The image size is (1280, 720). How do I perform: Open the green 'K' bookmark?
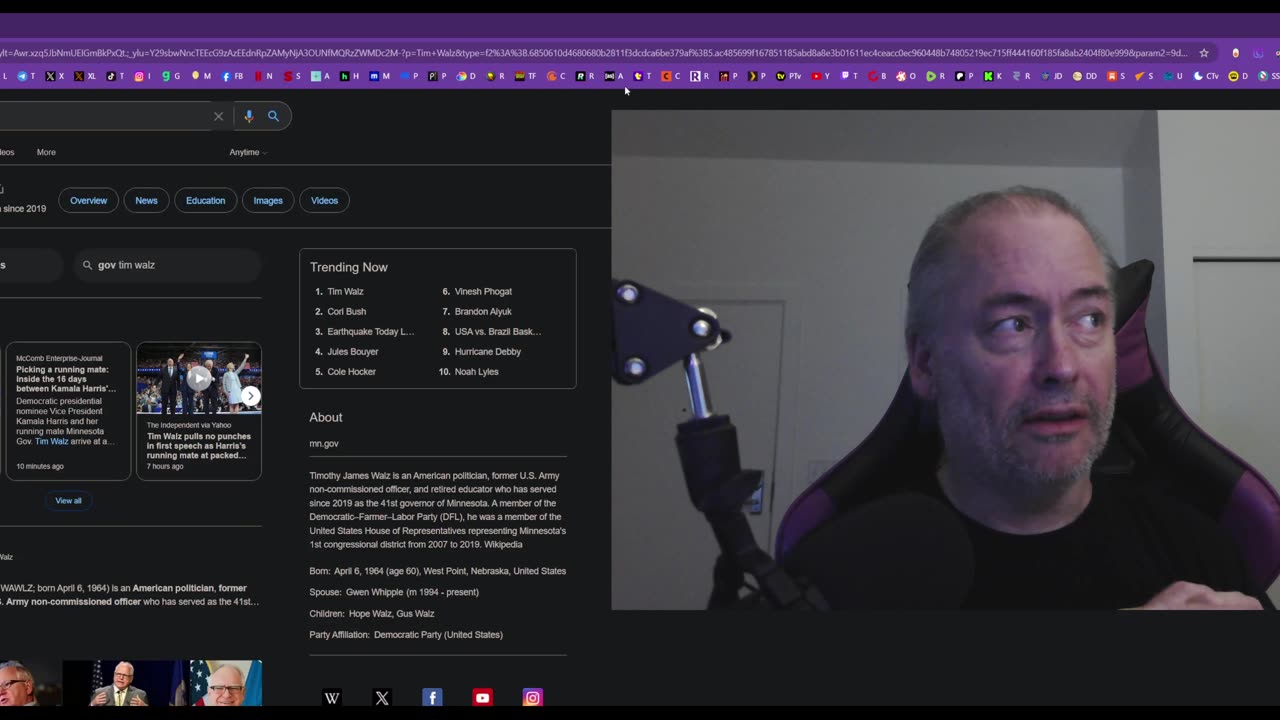click(x=992, y=76)
